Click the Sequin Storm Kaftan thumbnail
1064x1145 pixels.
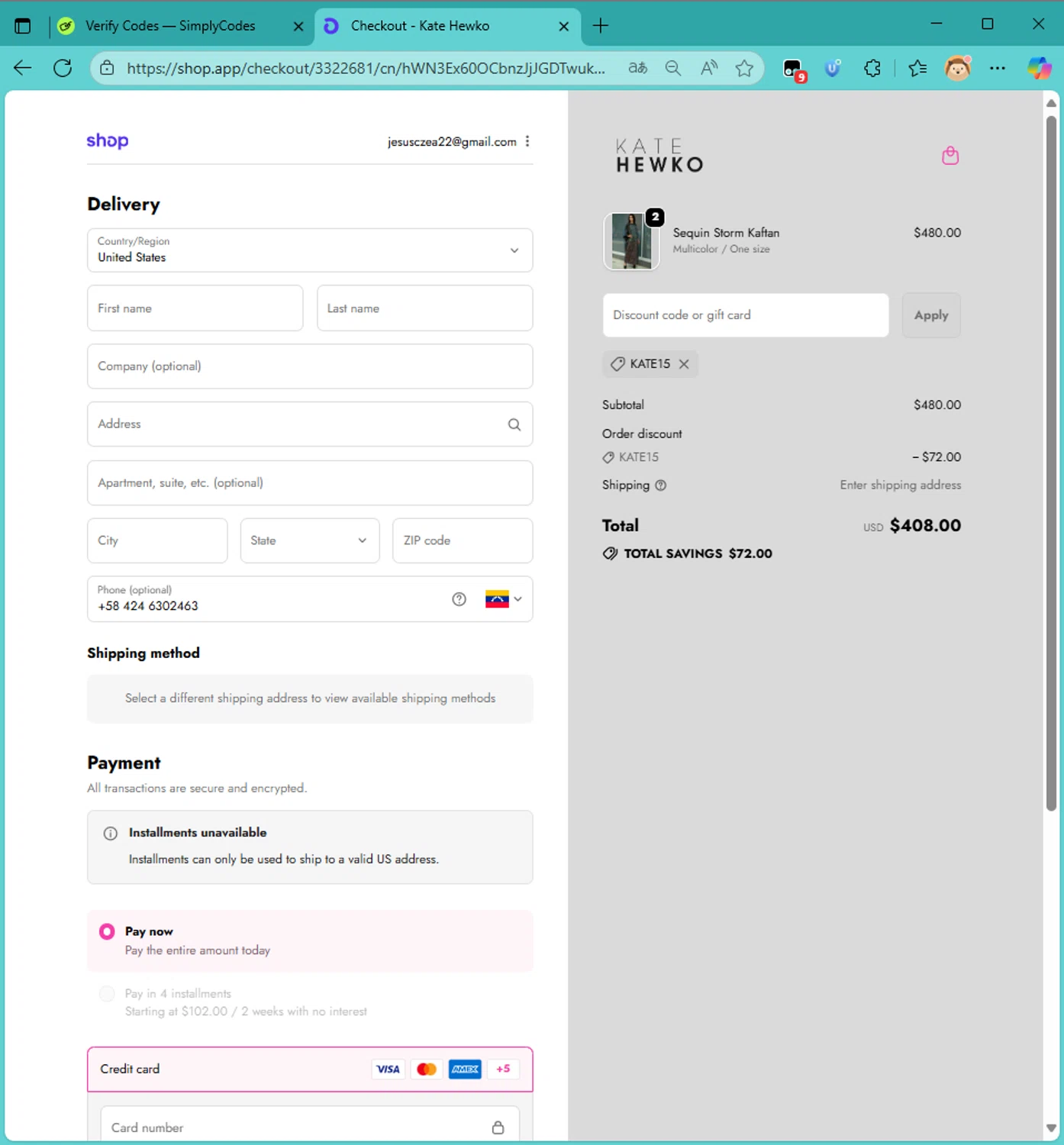pos(631,241)
